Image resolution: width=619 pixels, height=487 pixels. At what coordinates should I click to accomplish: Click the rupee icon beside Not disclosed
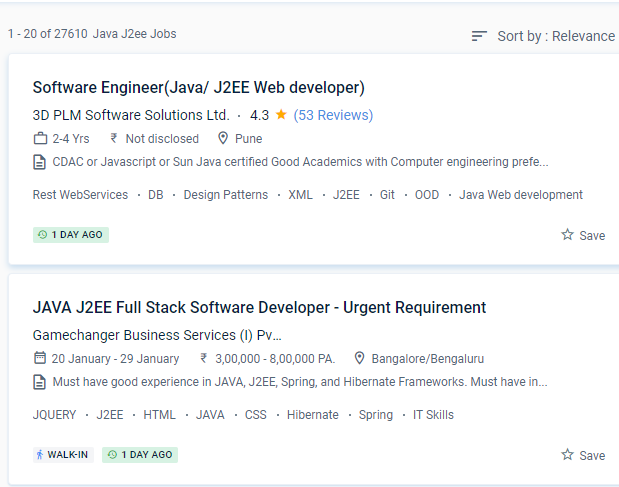click(114, 139)
